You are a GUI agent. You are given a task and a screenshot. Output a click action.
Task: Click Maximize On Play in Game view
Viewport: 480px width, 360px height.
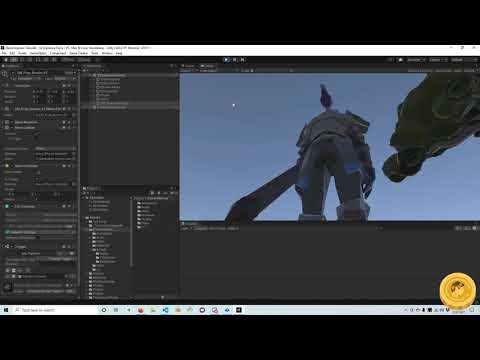420,70
